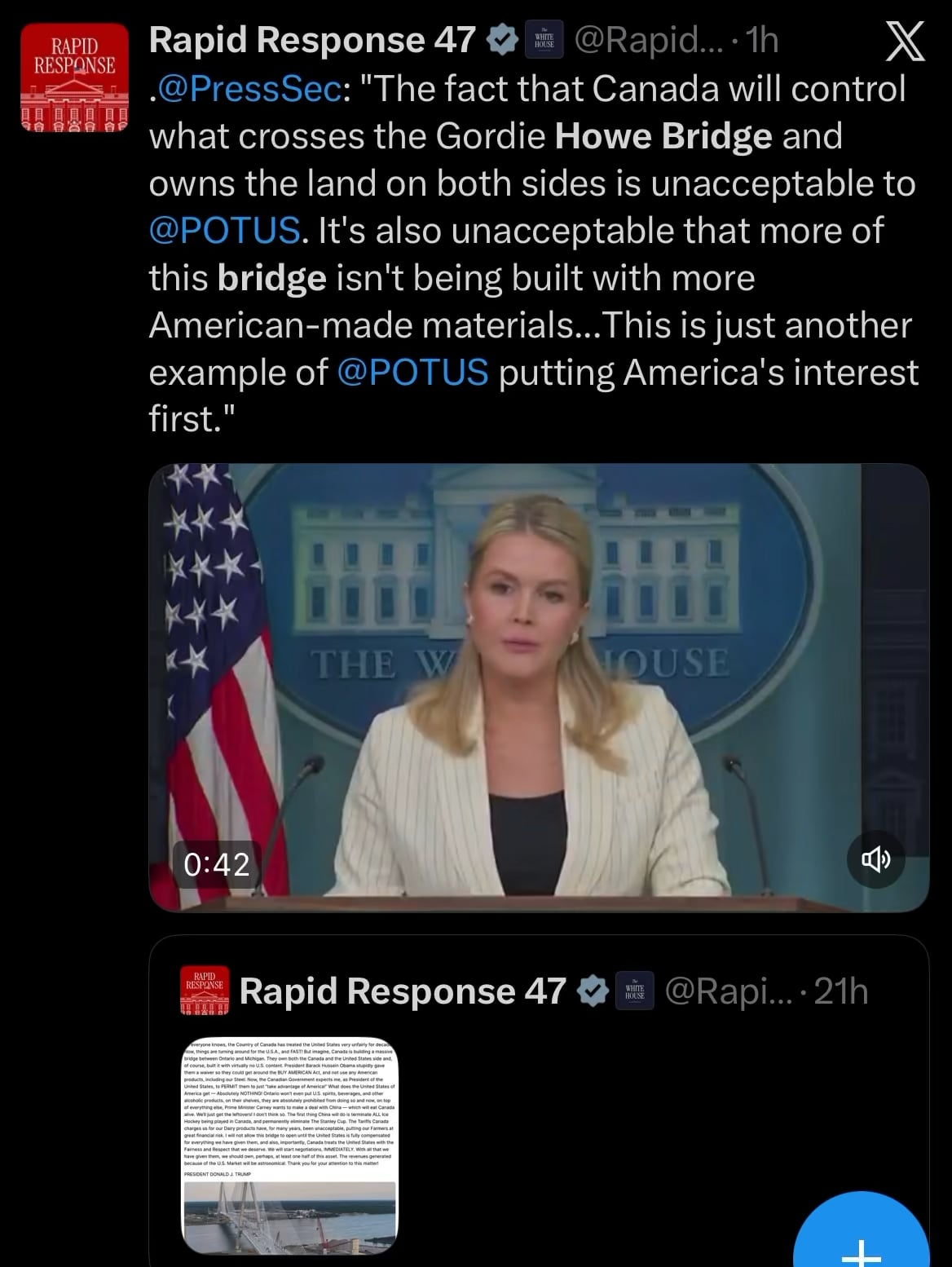Image resolution: width=952 pixels, height=1267 pixels.
Task: Click the blue verified badge in main post
Action: [x=503, y=41]
